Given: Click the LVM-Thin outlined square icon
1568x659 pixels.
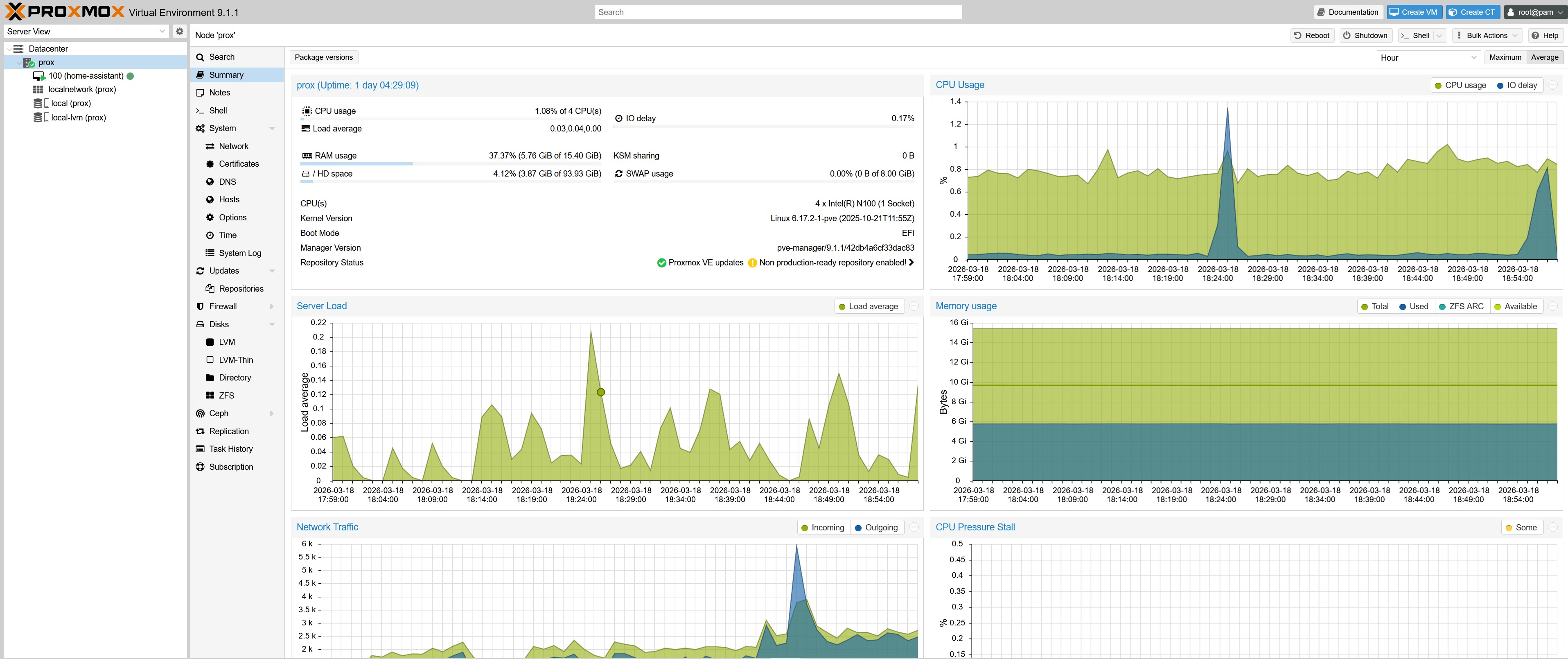Looking at the screenshot, I should [x=210, y=360].
